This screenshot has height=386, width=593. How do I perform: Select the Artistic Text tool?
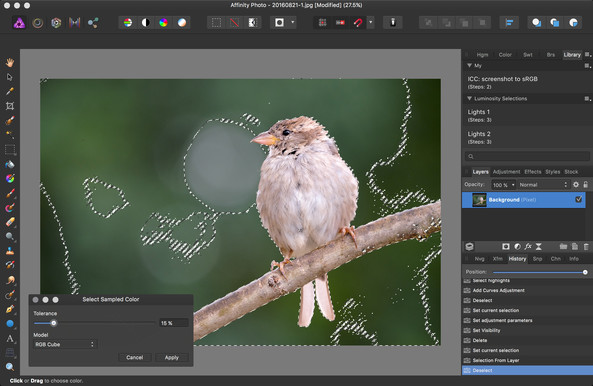pos(10,338)
